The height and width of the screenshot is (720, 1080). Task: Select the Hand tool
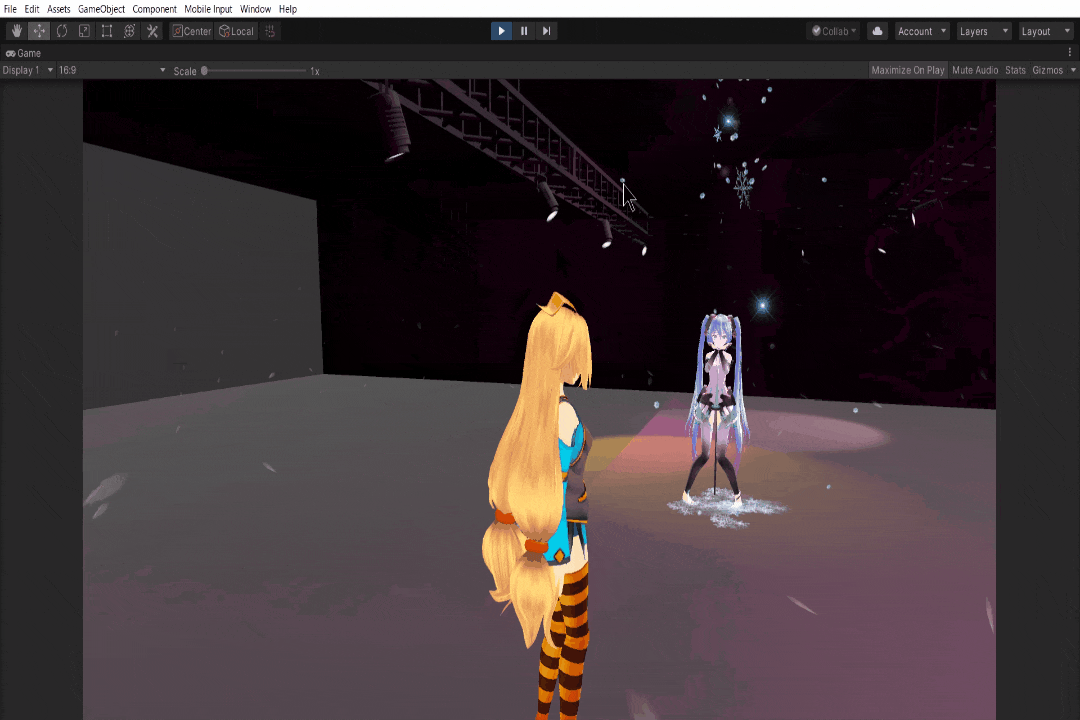pyautogui.click(x=17, y=31)
